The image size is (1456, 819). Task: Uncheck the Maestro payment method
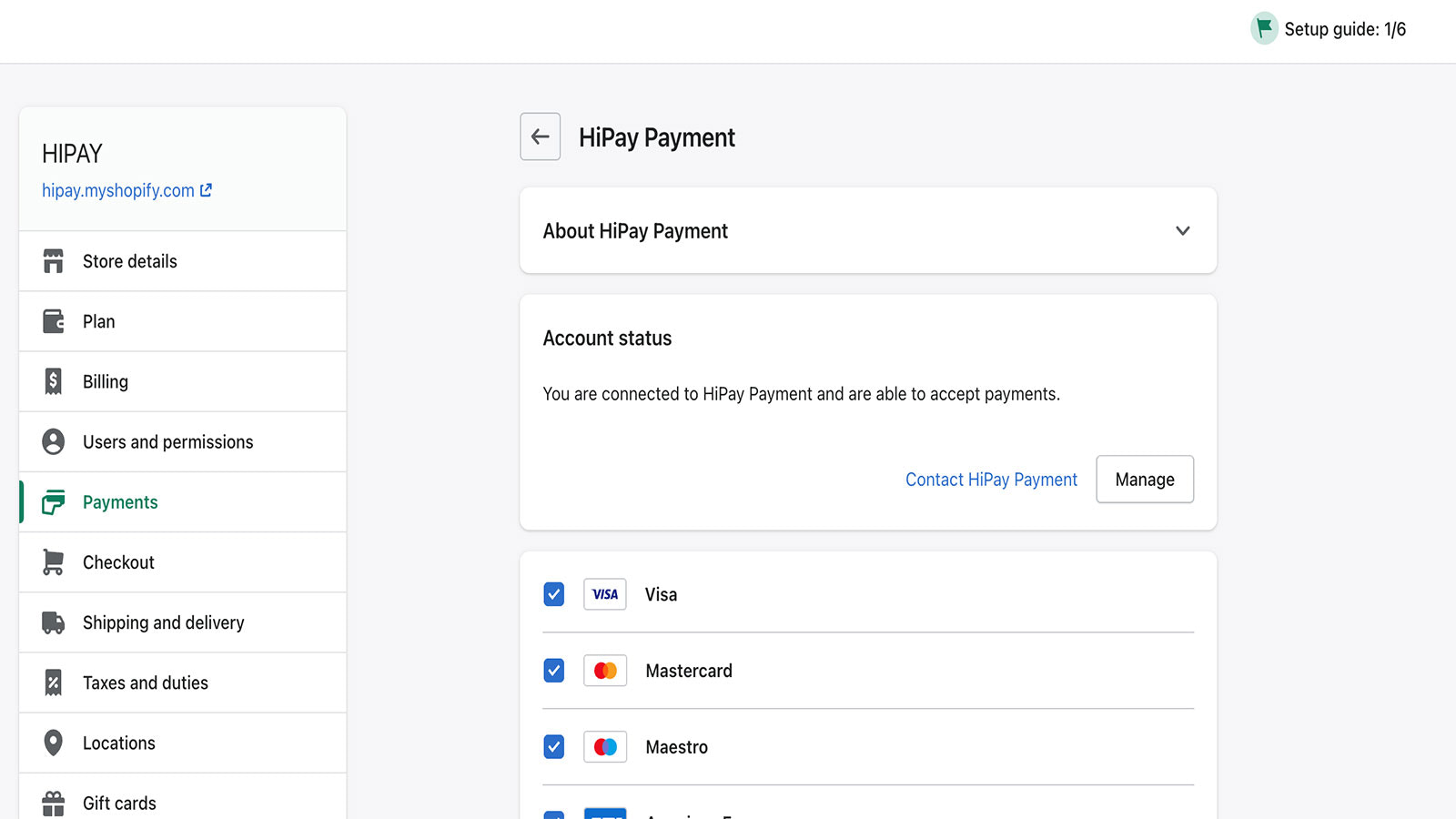coord(554,747)
